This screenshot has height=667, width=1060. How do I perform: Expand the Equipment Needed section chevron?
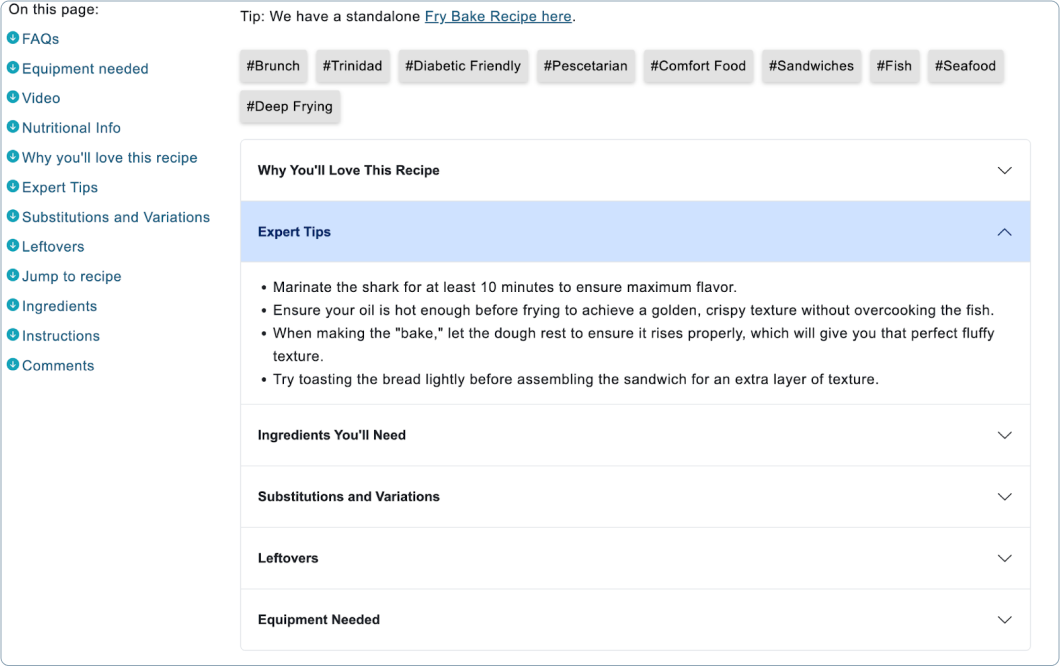coord(1004,619)
